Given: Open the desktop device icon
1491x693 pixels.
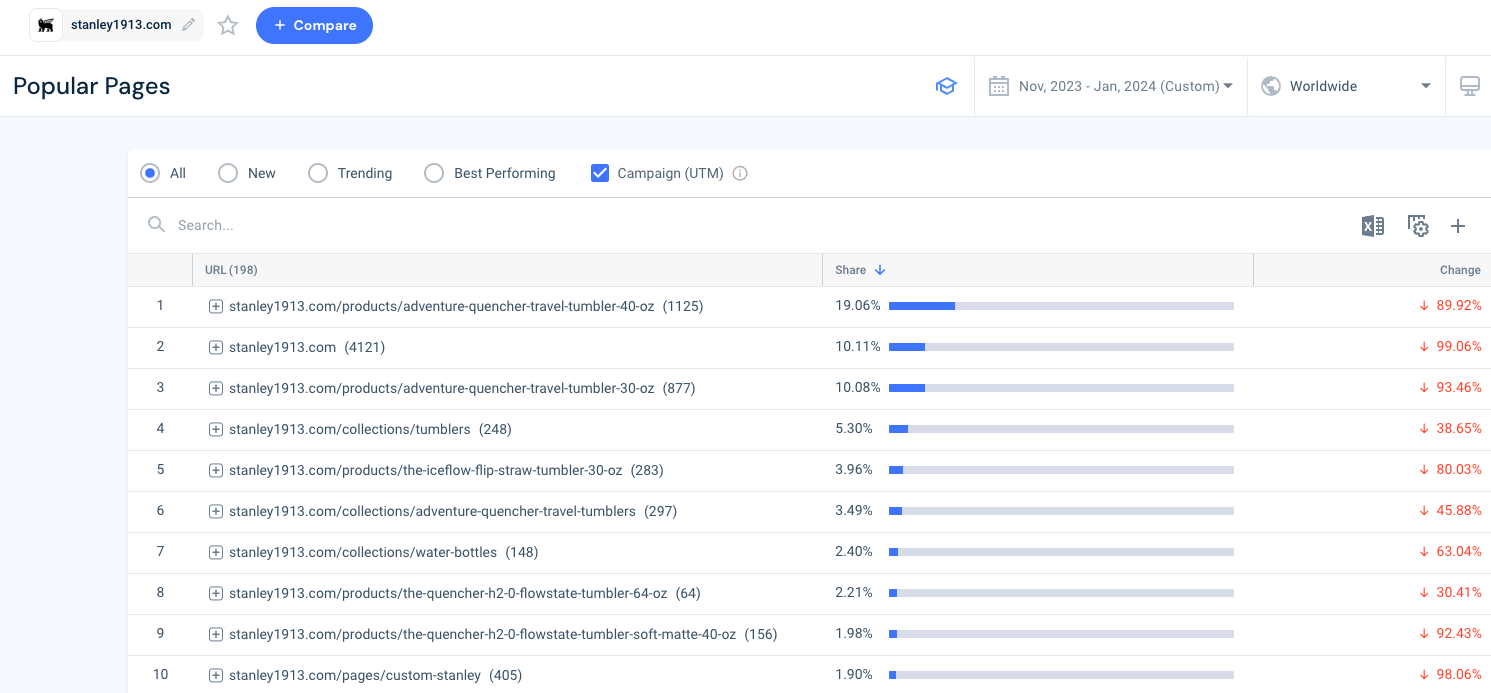Looking at the screenshot, I should [1470, 86].
